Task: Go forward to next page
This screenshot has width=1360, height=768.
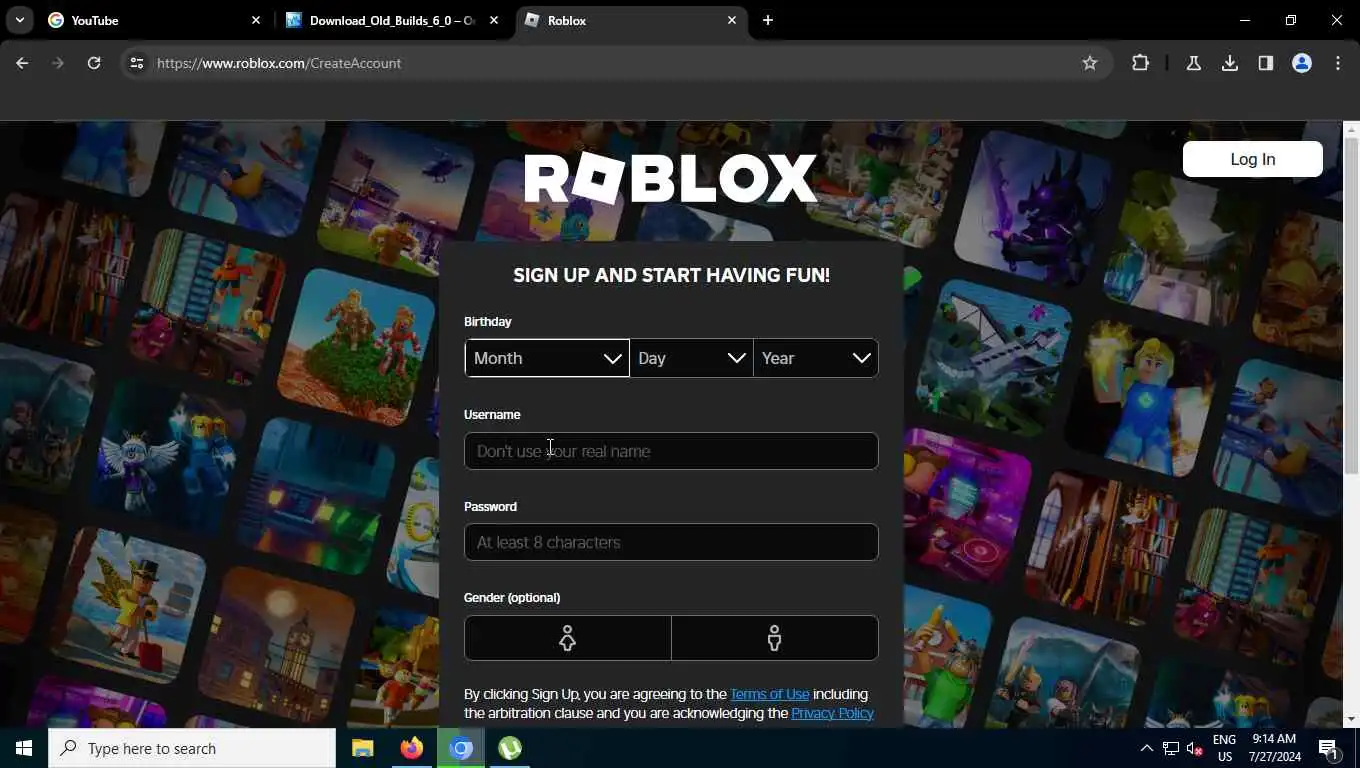Action: 58,63
